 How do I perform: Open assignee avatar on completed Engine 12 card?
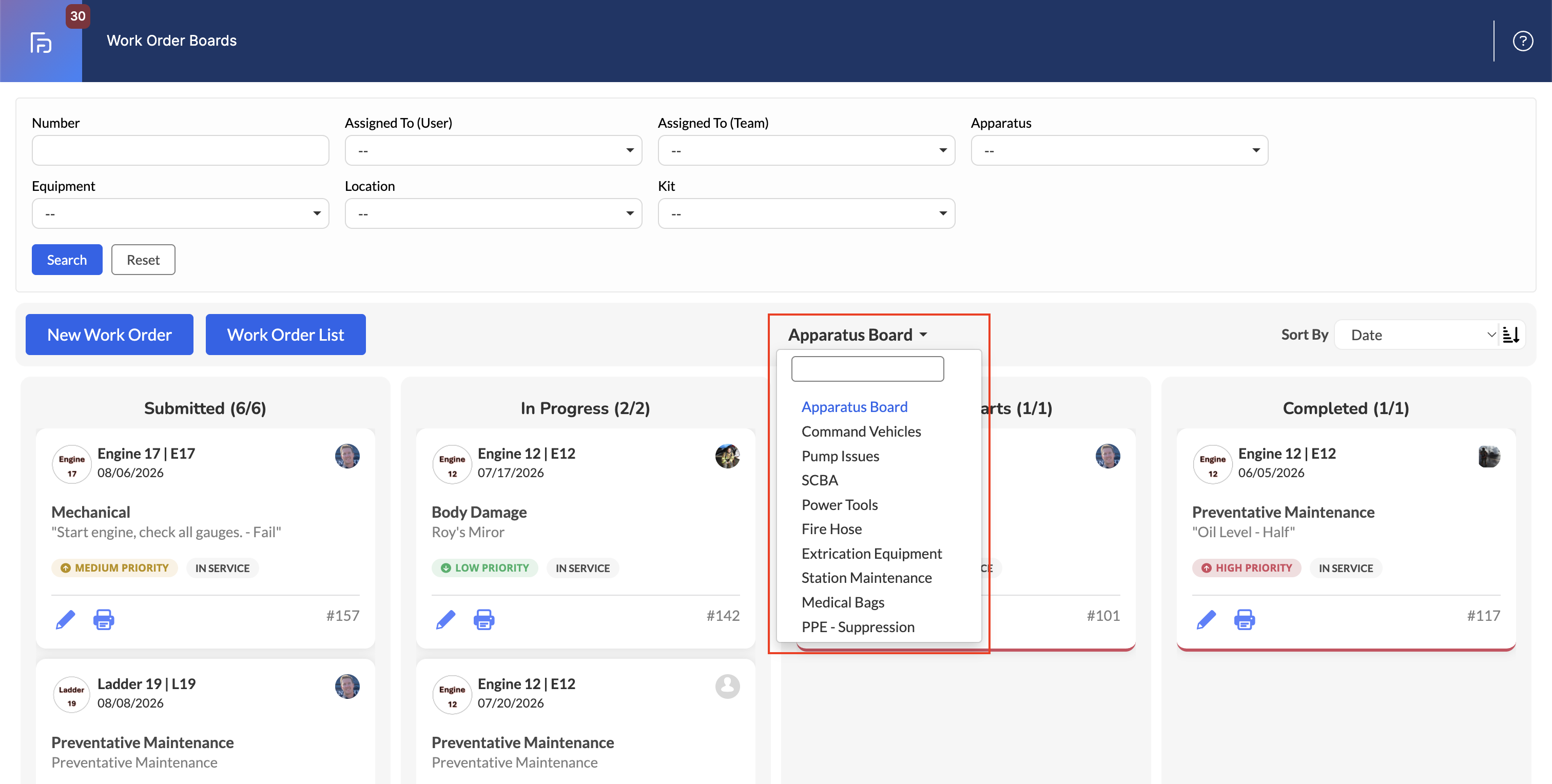[x=1488, y=457]
